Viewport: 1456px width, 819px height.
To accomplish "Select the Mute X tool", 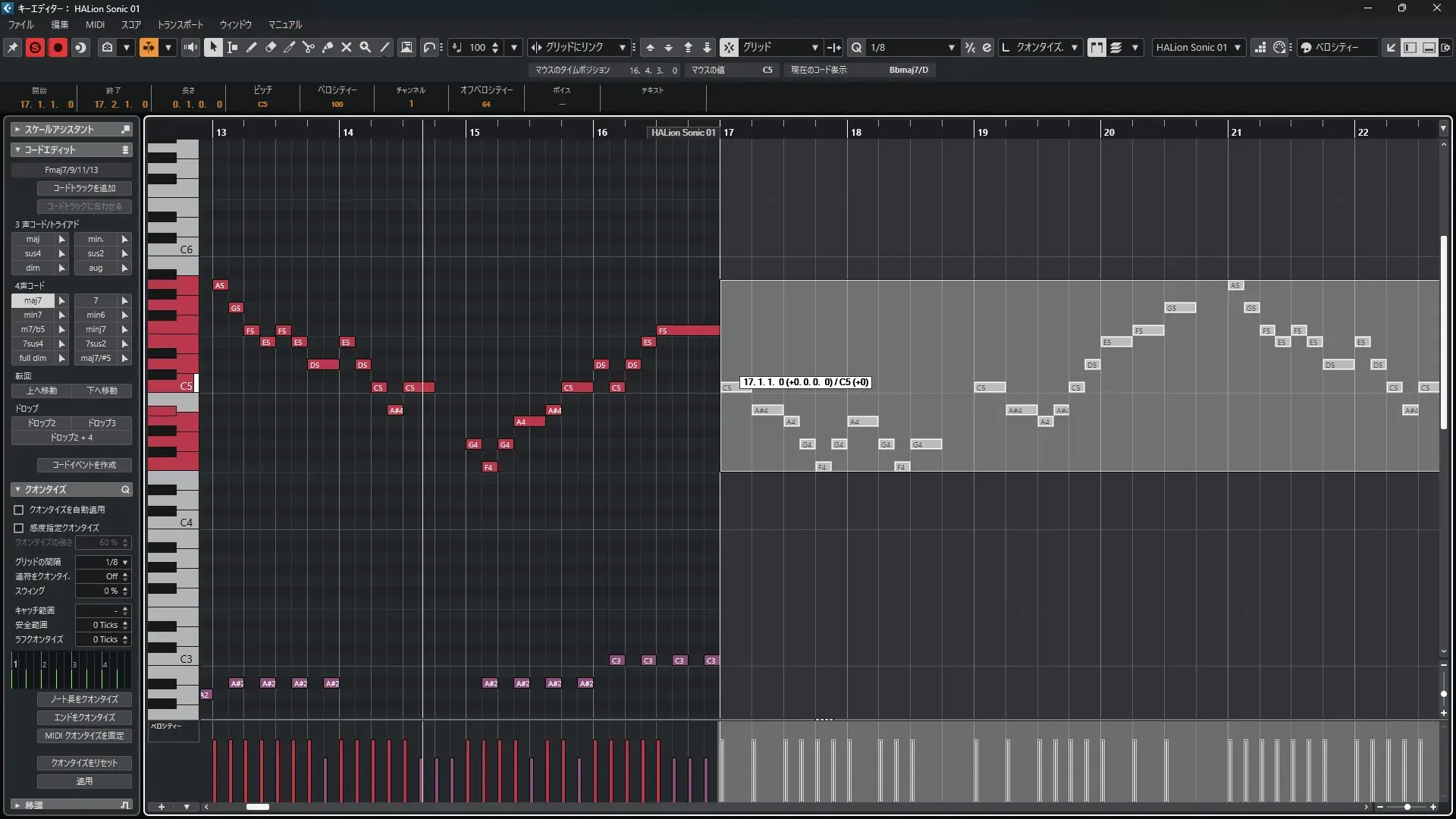I will click(346, 47).
